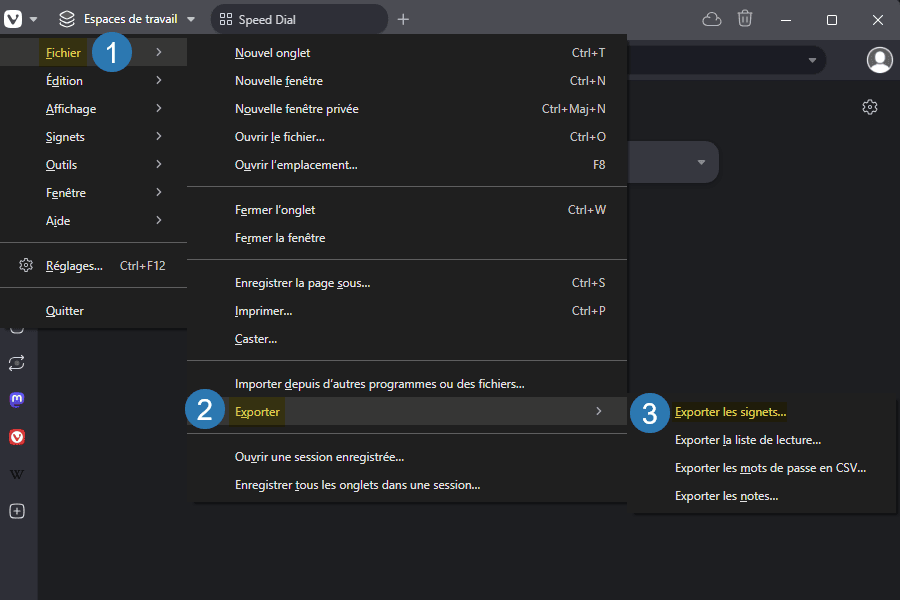
Task: Open the Vivaldi community web panel
Action: point(16,436)
